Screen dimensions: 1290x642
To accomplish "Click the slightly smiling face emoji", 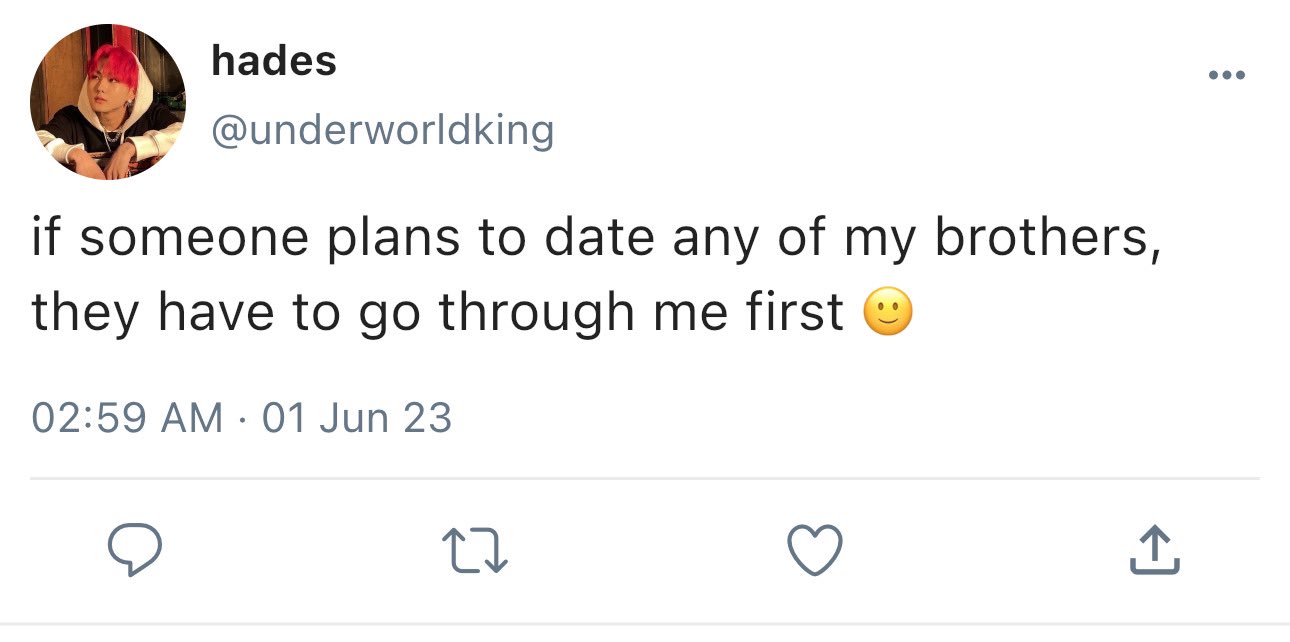I will (x=887, y=314).
